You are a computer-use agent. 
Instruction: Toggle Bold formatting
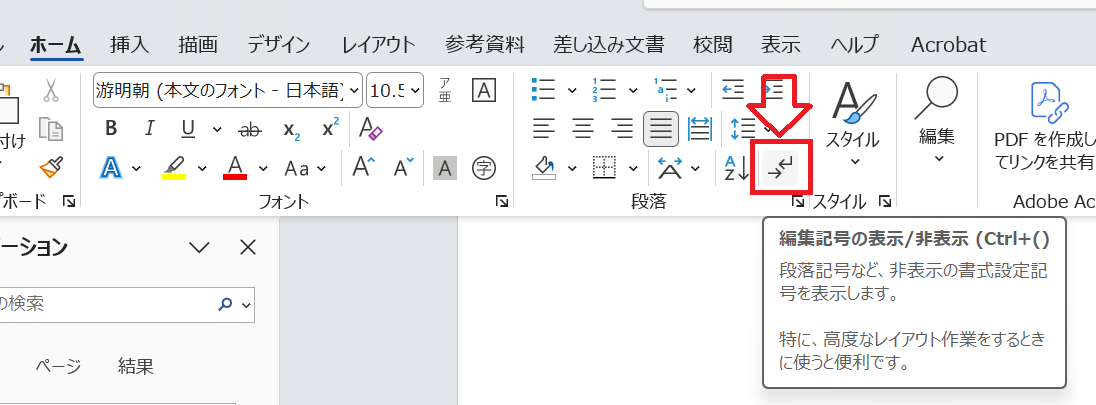click(x=110, y=129)
